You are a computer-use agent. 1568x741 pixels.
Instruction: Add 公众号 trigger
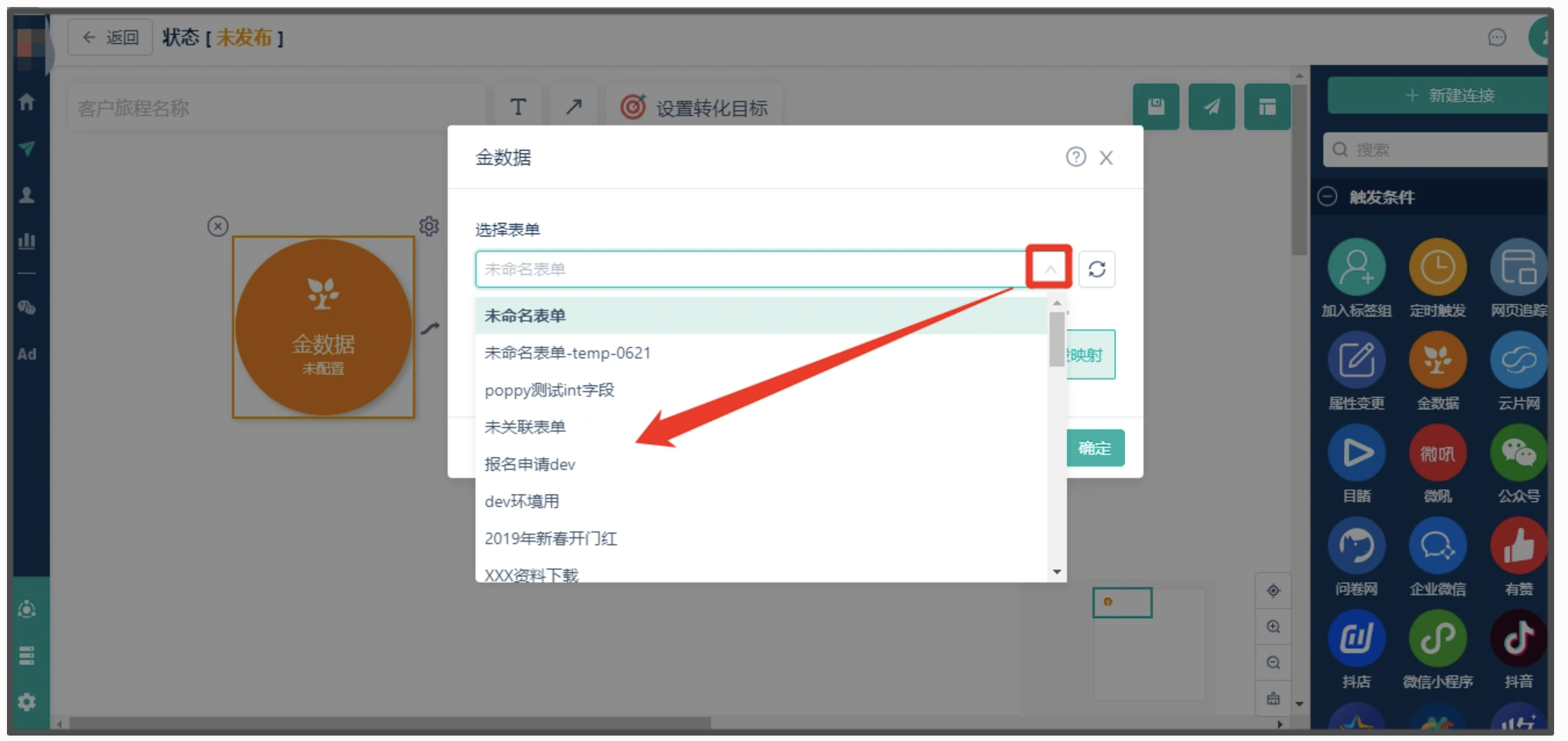tap(1519, 464)
